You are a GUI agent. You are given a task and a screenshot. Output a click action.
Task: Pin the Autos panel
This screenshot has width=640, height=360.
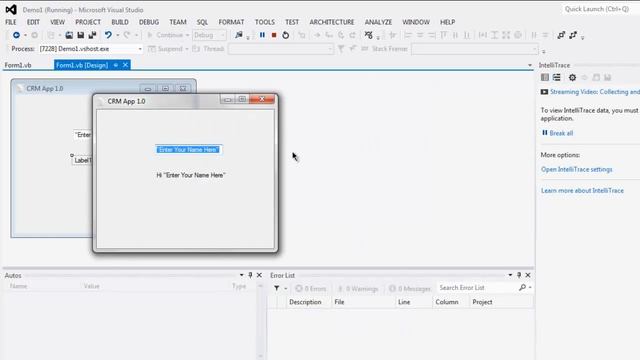point(250,275)
